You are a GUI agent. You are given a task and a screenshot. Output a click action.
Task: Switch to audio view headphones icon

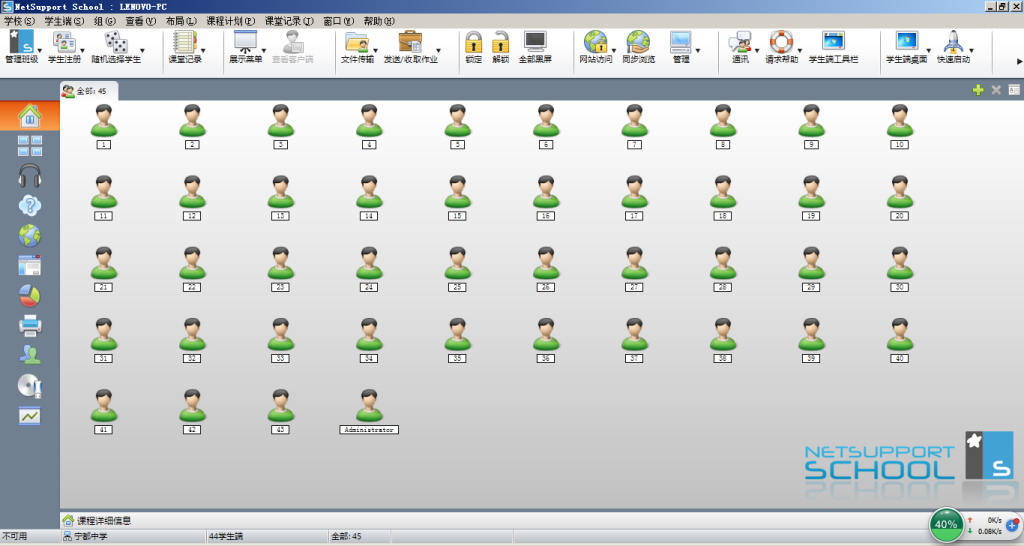(x=30, y=176)
